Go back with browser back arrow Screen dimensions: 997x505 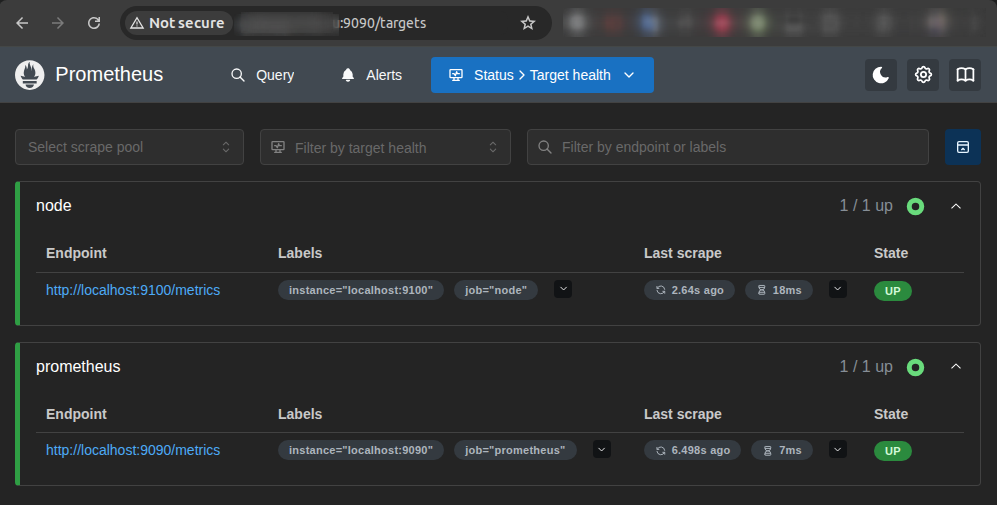tap(22, 23)
